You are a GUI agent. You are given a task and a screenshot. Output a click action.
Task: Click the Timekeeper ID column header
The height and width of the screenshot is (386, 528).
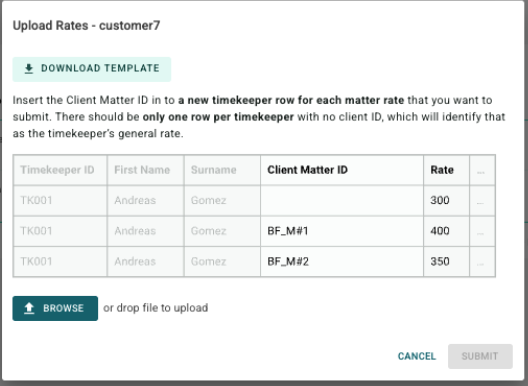pyautogui.click(x=60, y=170)
